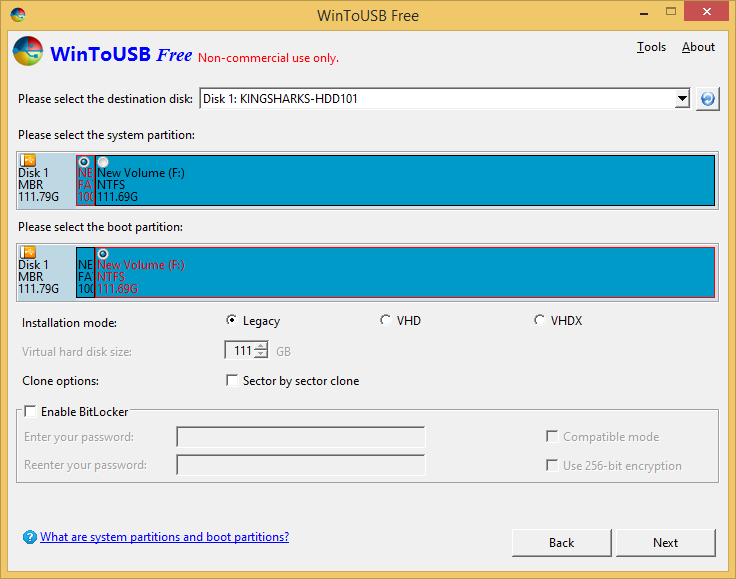Select the FAT partition as system partition
The width and height of the screenshot is (736, 579).
click(x=84, y=162)
